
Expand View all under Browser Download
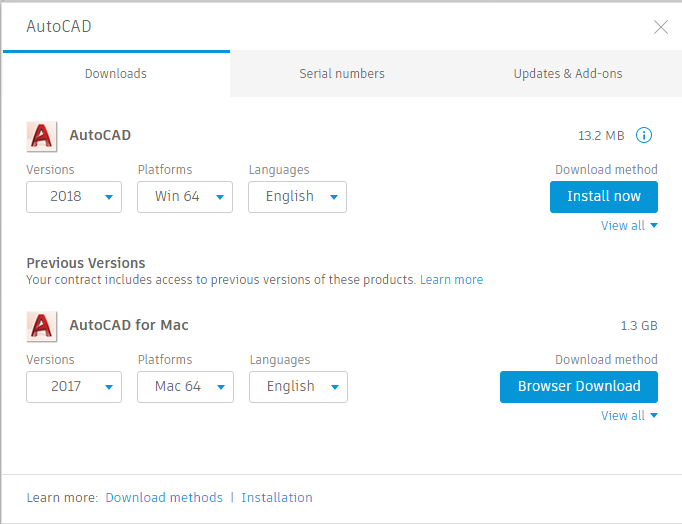pos(629,416)
